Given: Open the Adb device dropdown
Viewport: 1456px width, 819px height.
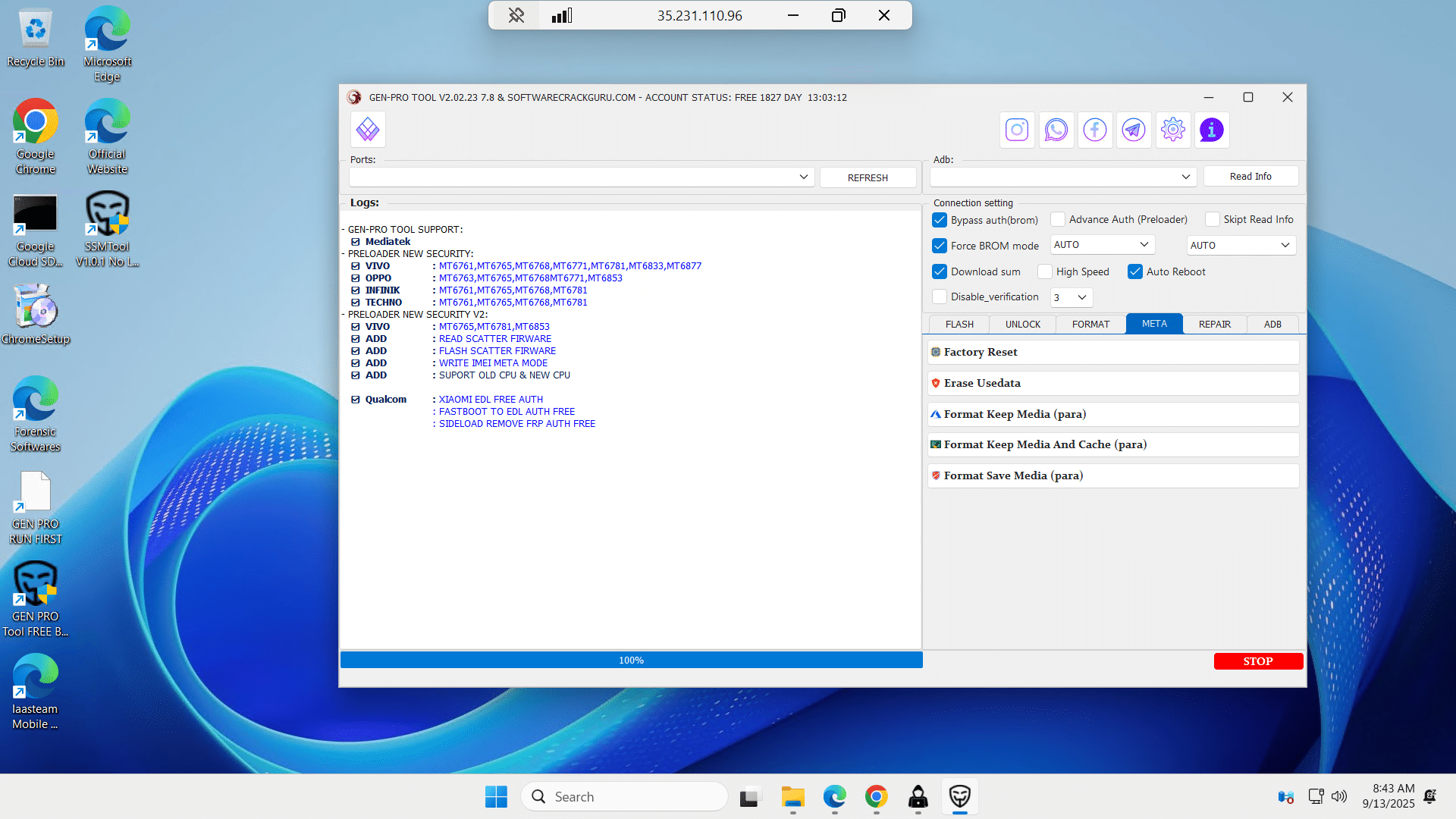Looking at the screenshot, I should coord(1185,177).
